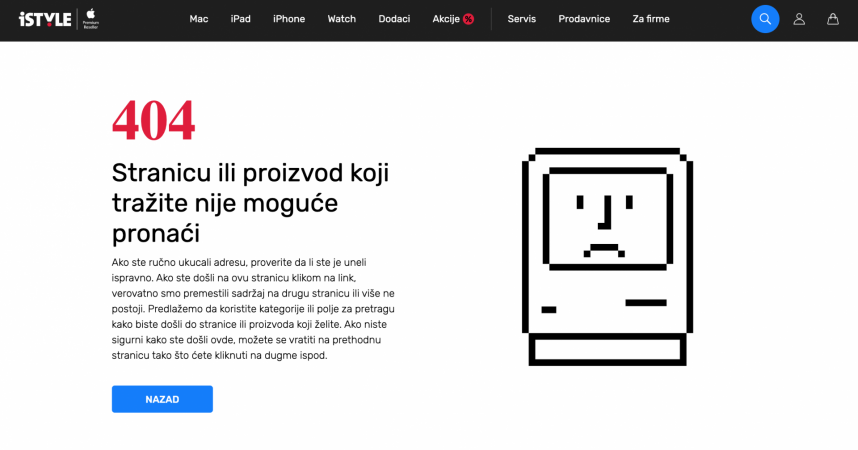Open the iPad menu
858x450 pixels.
pos(240,19)
